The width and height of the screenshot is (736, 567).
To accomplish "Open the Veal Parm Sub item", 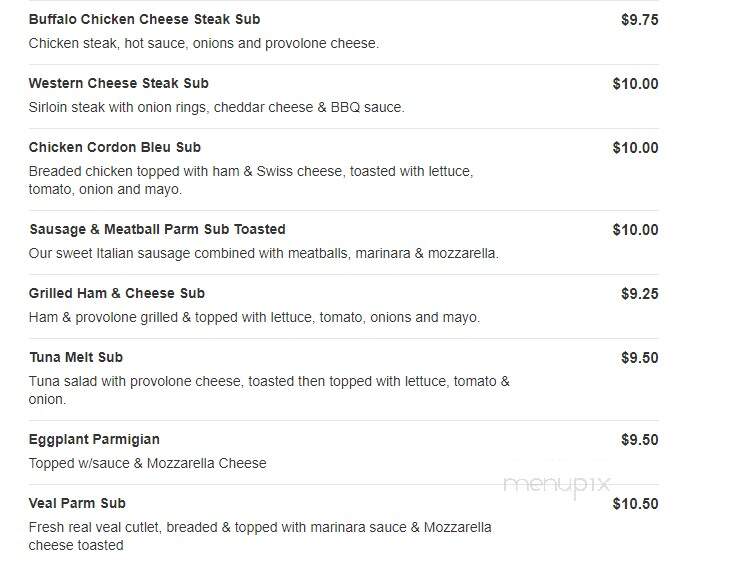I will (x=77, y=503).
